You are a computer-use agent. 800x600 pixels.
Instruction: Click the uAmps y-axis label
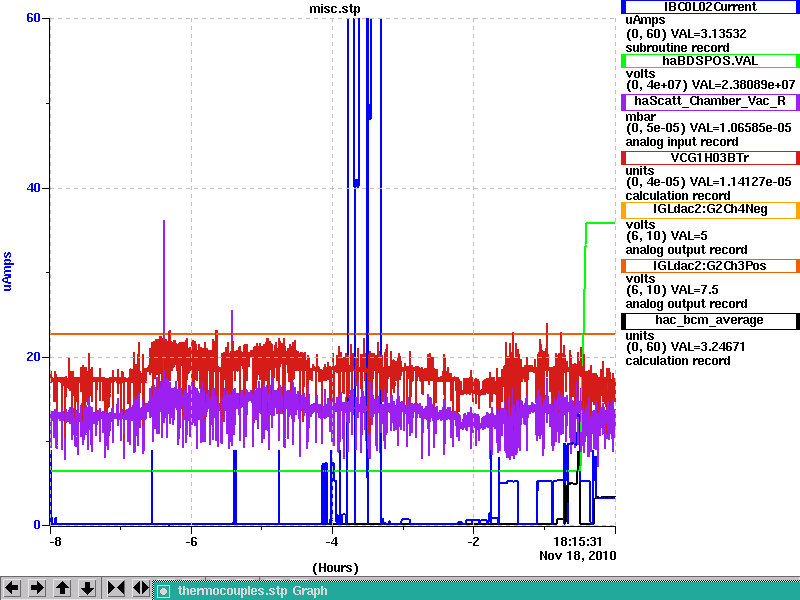(x=7, y=271)
